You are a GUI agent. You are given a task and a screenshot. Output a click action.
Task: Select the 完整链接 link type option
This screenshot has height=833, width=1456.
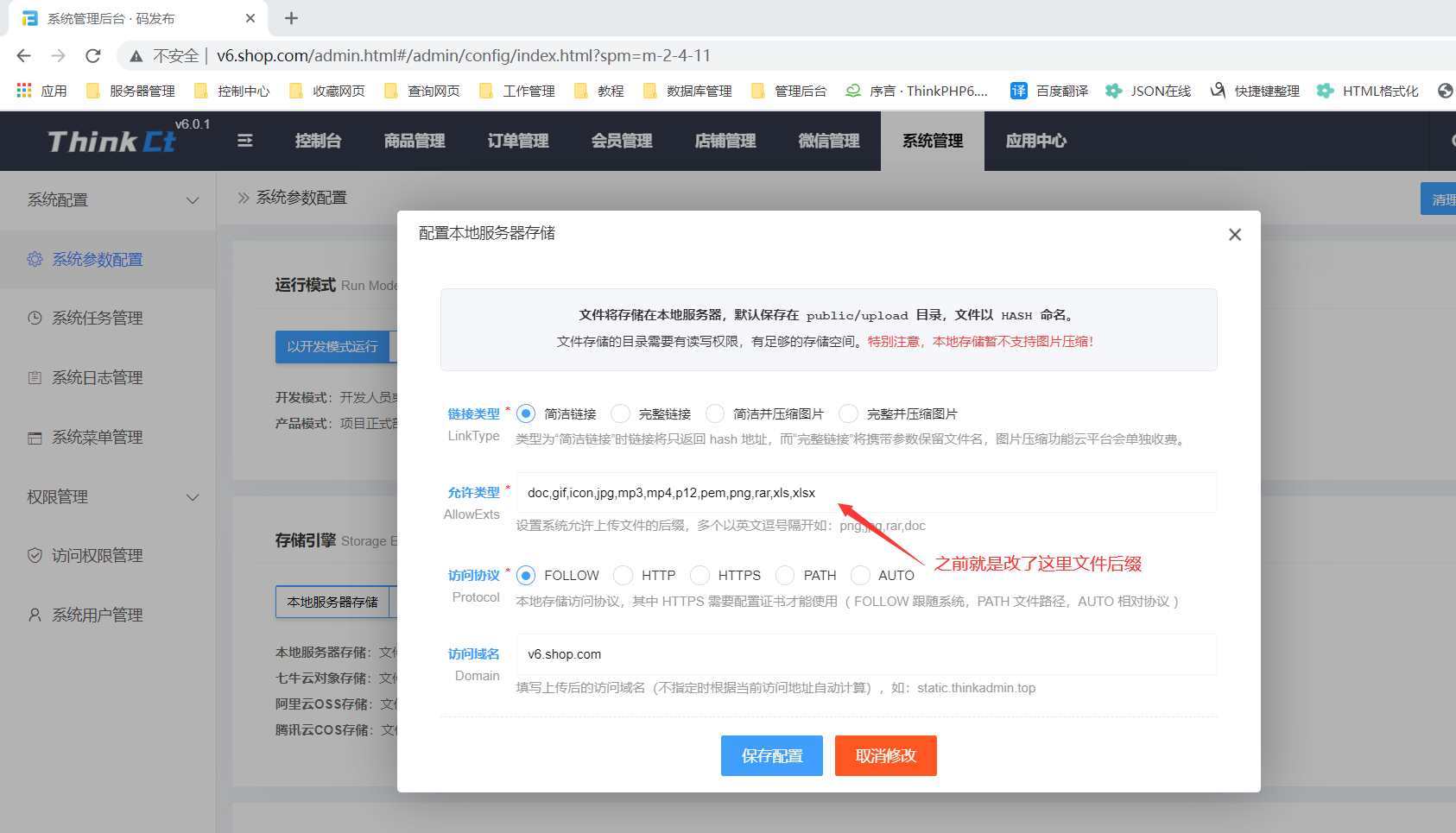point(621,413)
